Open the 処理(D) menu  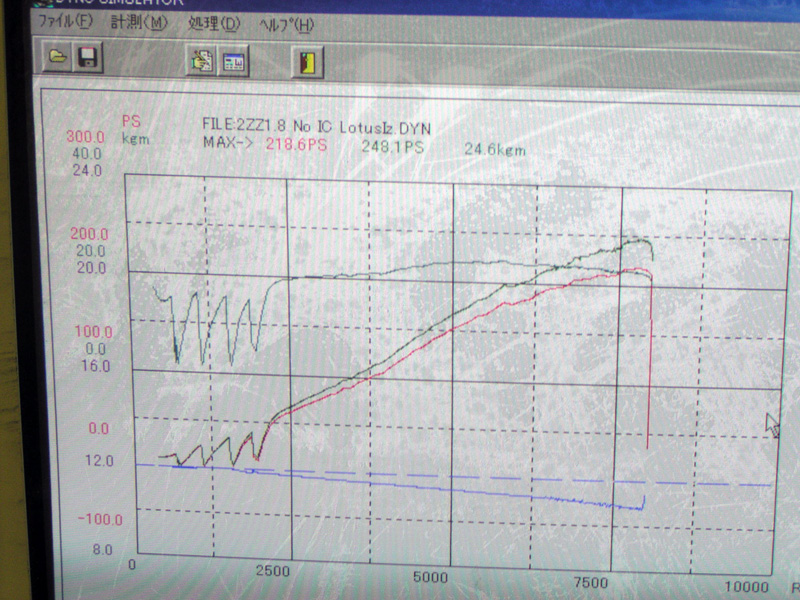(213, 23)
